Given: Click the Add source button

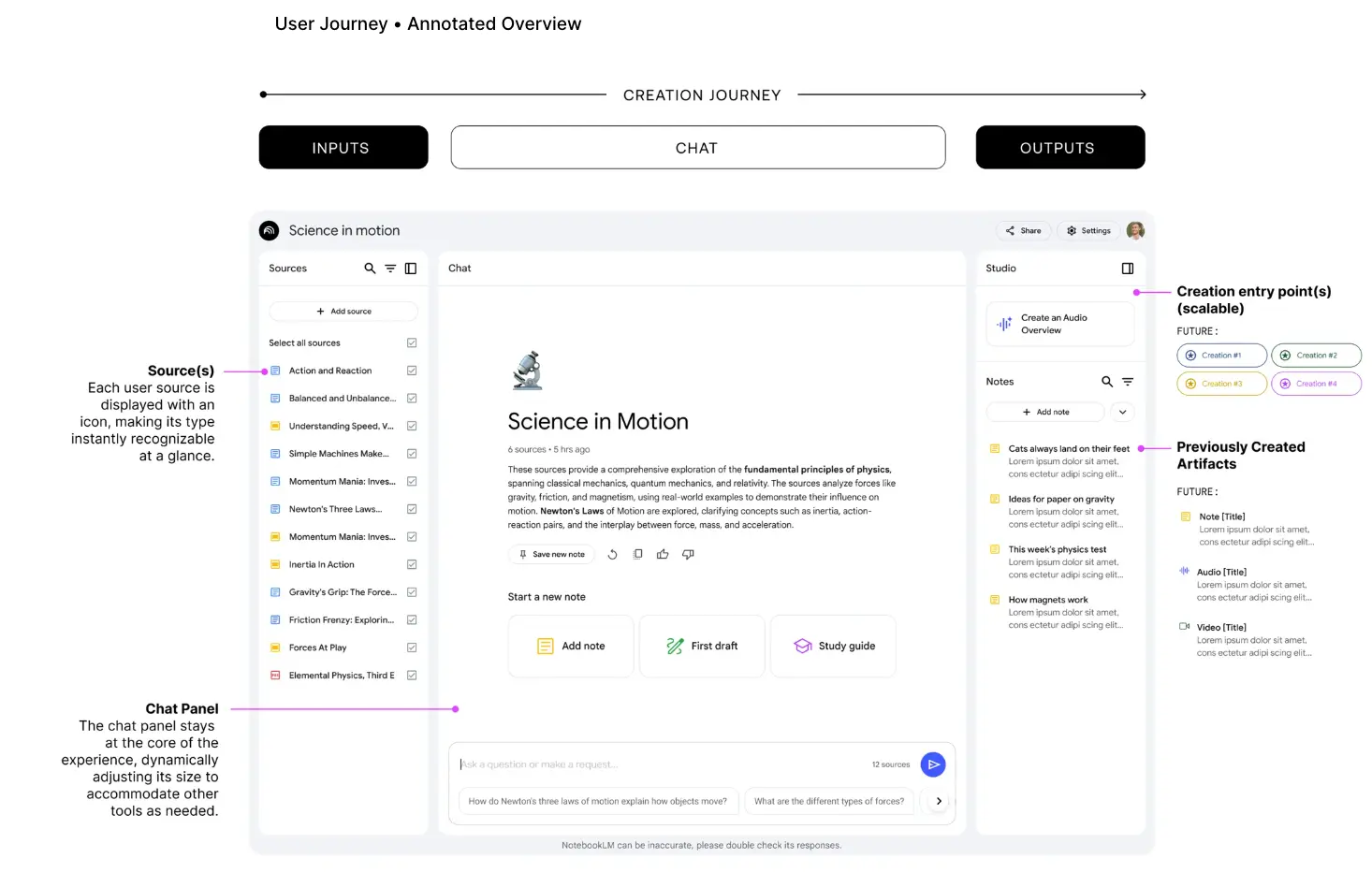Looking at the screenshot, I should click(x=343, y=312).
